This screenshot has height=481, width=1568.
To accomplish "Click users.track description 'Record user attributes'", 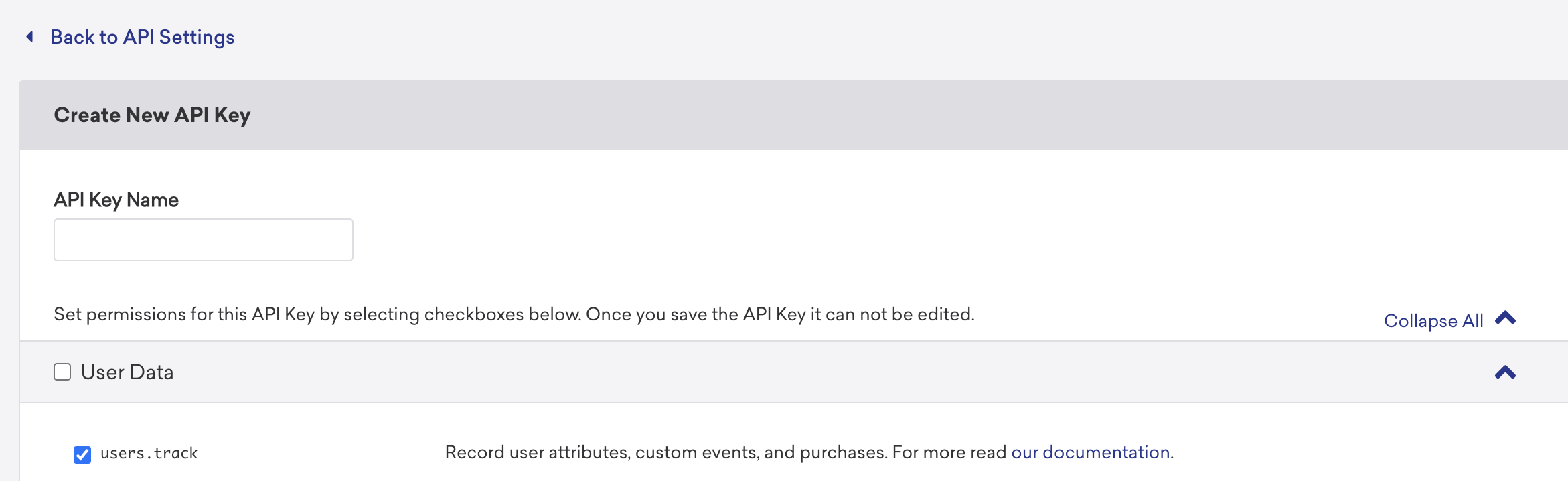I will [x=536, y=452].
